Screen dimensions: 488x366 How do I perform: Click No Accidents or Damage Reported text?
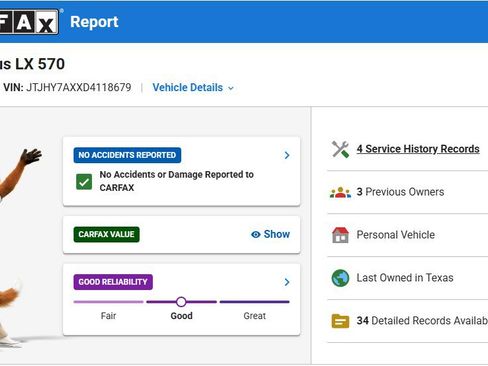pos(177,181)
